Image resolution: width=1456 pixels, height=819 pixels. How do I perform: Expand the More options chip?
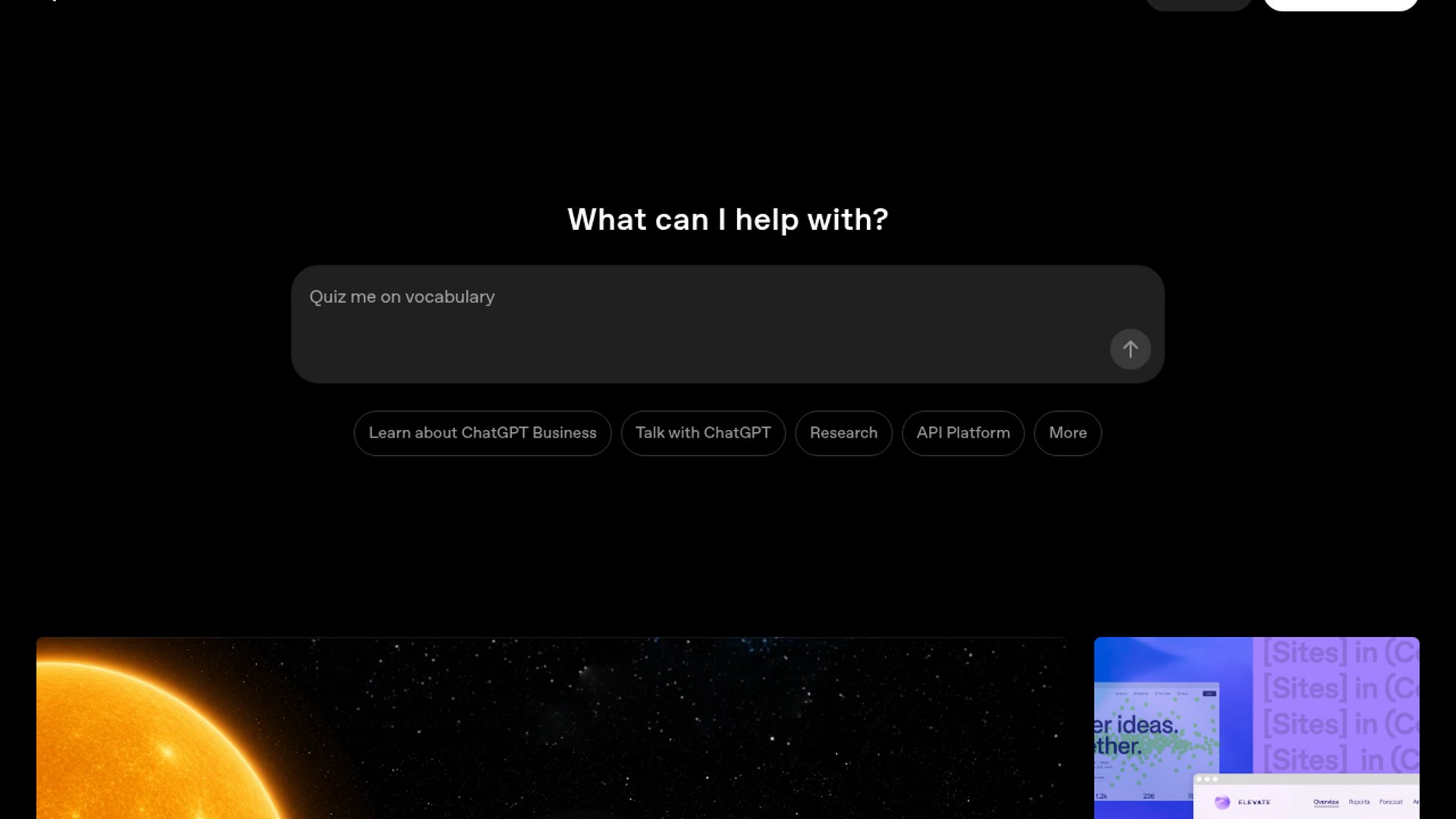click(1068, 433)
